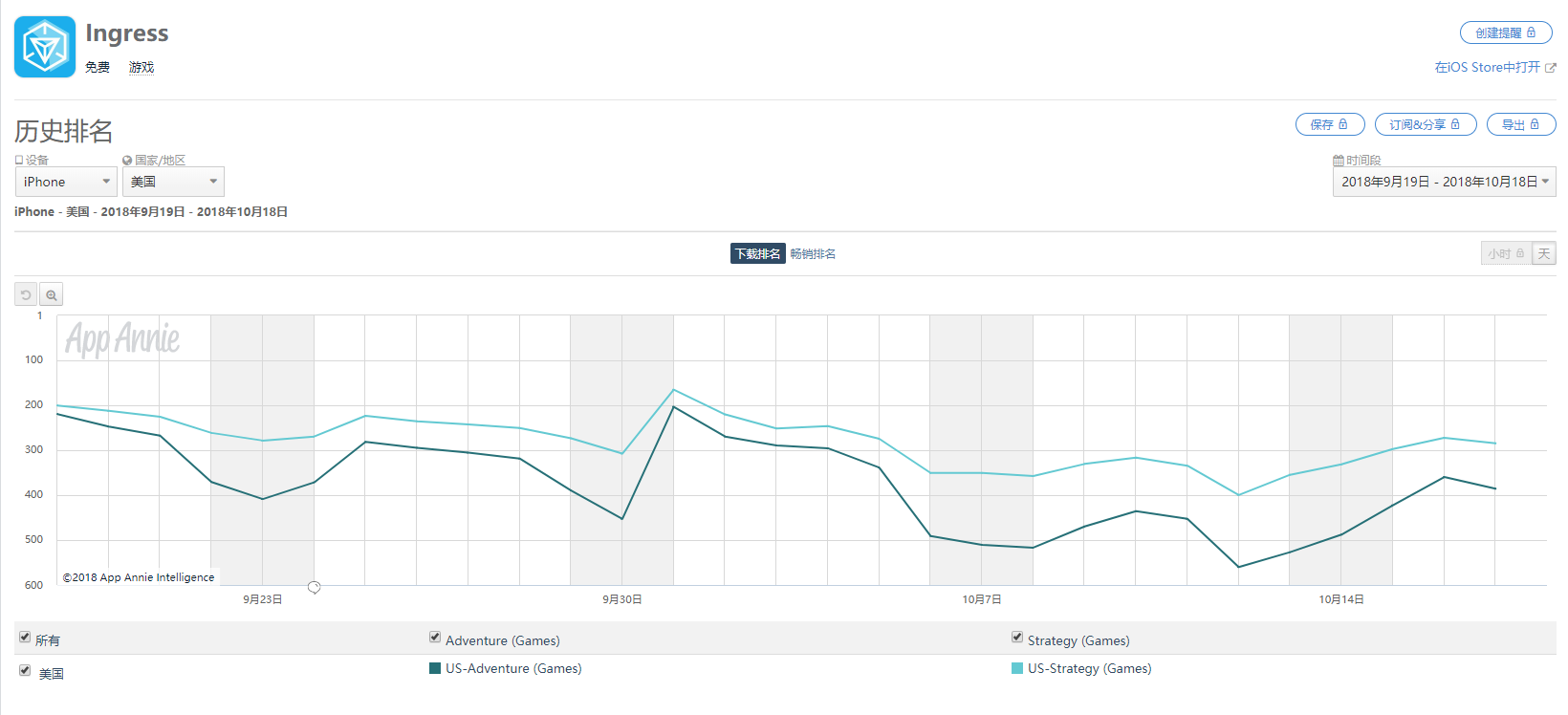Click the 游戏 category link
This screenshot has width=1568, height=715.
142,67
